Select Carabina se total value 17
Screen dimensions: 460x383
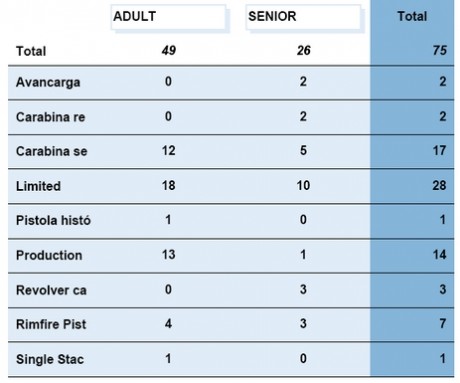pyautogui.click(x=439, y=150)
